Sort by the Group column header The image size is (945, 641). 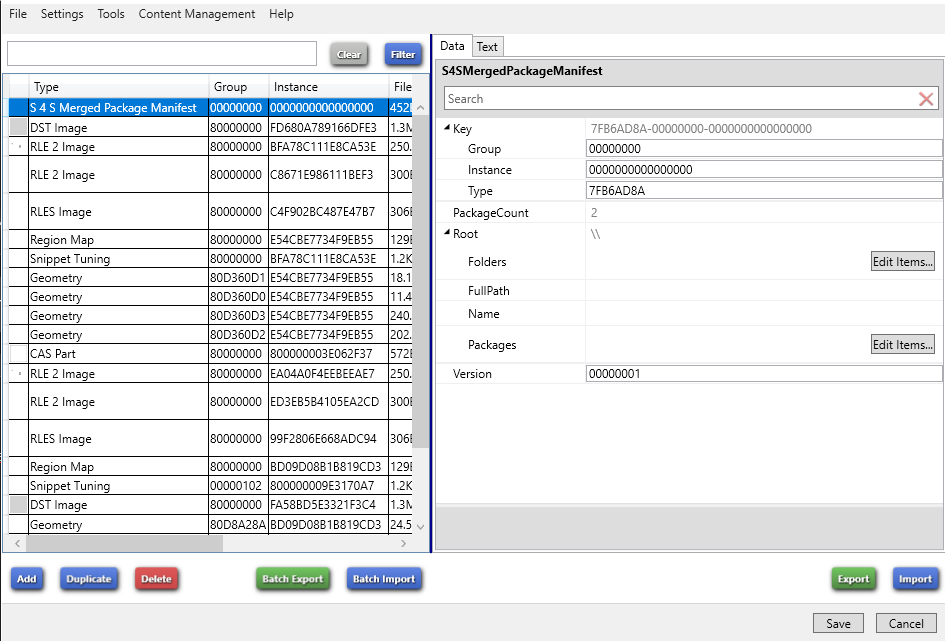pyautogui.click(x=239, y=87)
